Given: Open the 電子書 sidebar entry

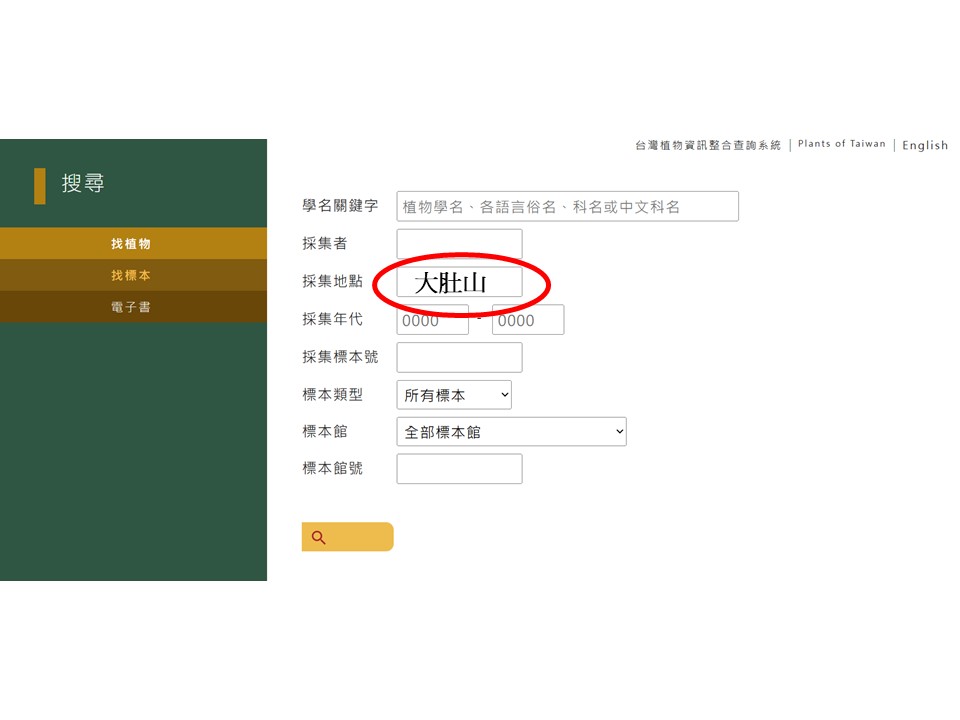Looking at the screenshot, I should click(x=131, y=307).
